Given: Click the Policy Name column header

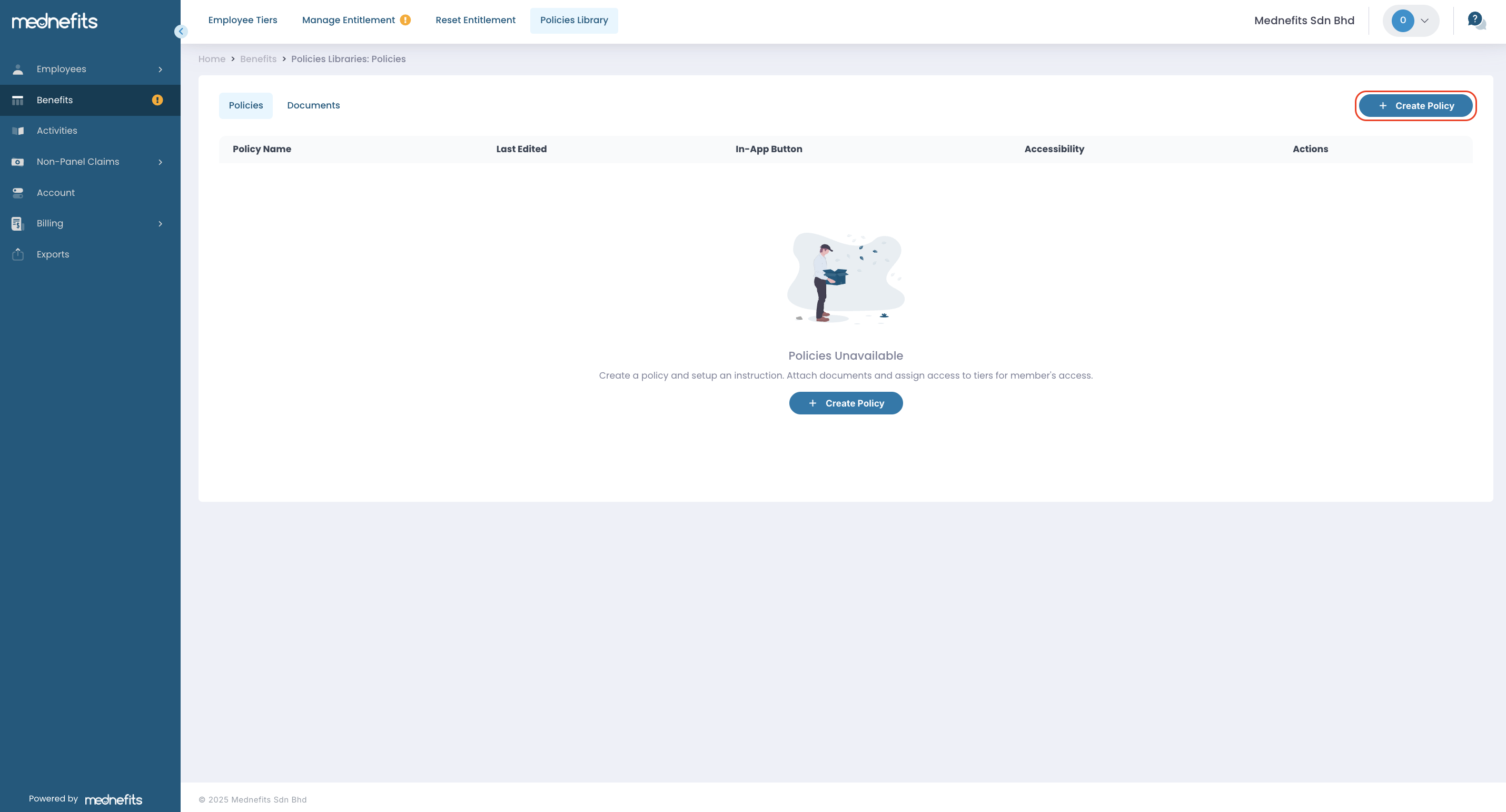Looking at the screenshot, I should click(262, 149).
